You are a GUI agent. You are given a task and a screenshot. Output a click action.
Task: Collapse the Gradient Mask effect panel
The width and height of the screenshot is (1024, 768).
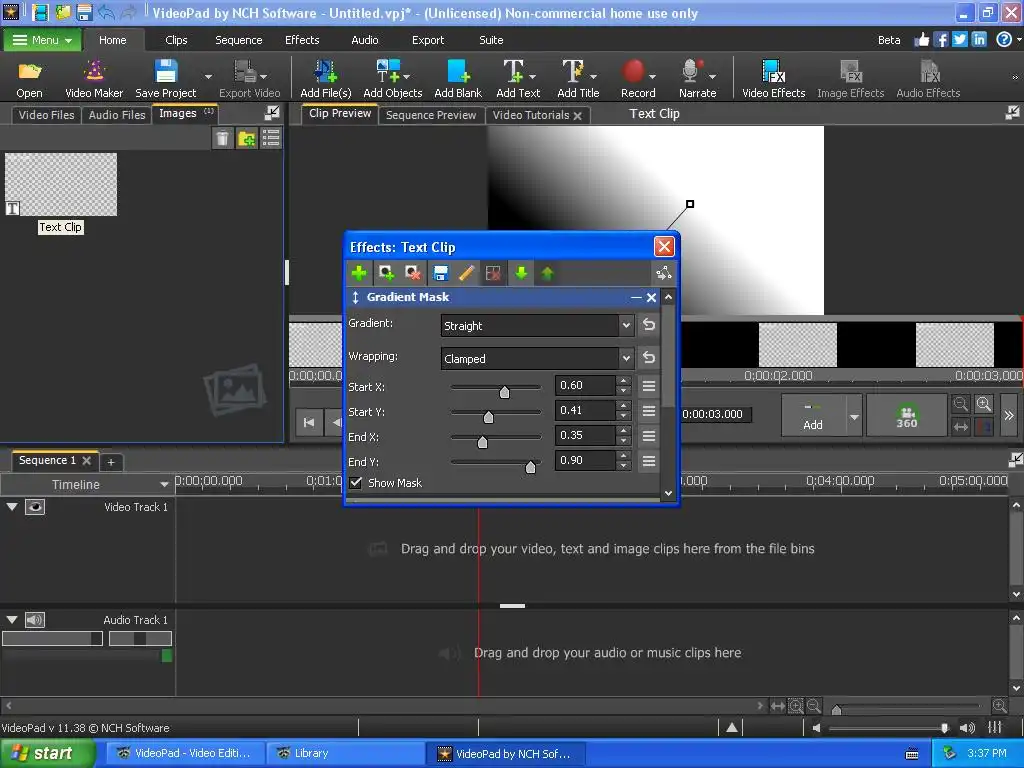point(636,297)
